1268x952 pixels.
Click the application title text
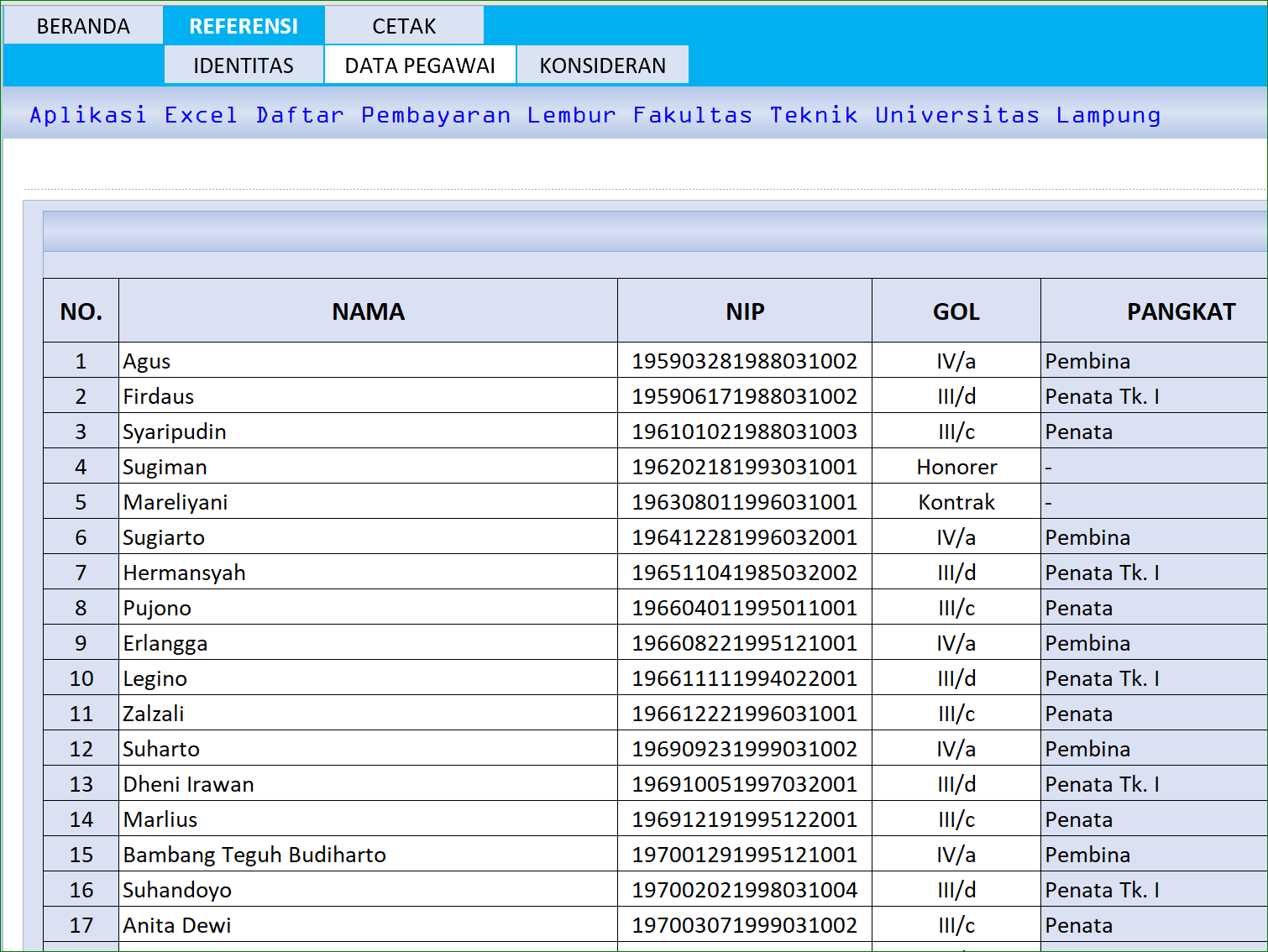[595, 115]
